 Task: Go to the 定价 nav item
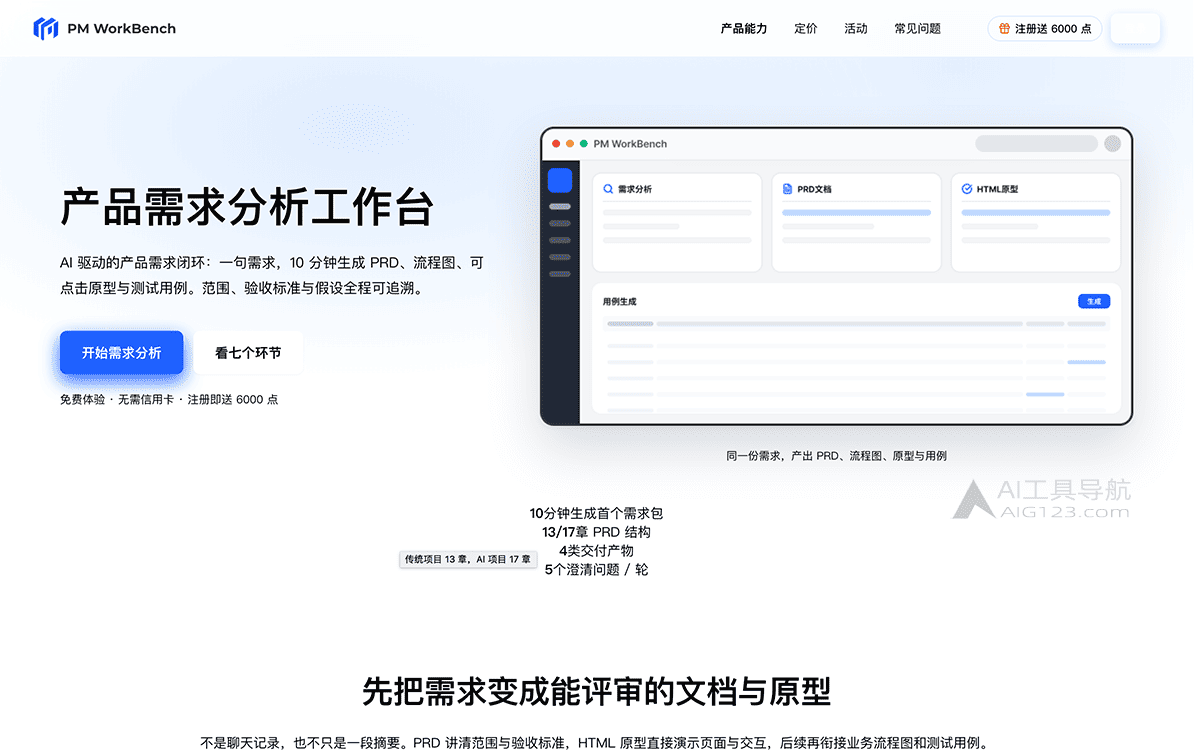tap(806, 29)
